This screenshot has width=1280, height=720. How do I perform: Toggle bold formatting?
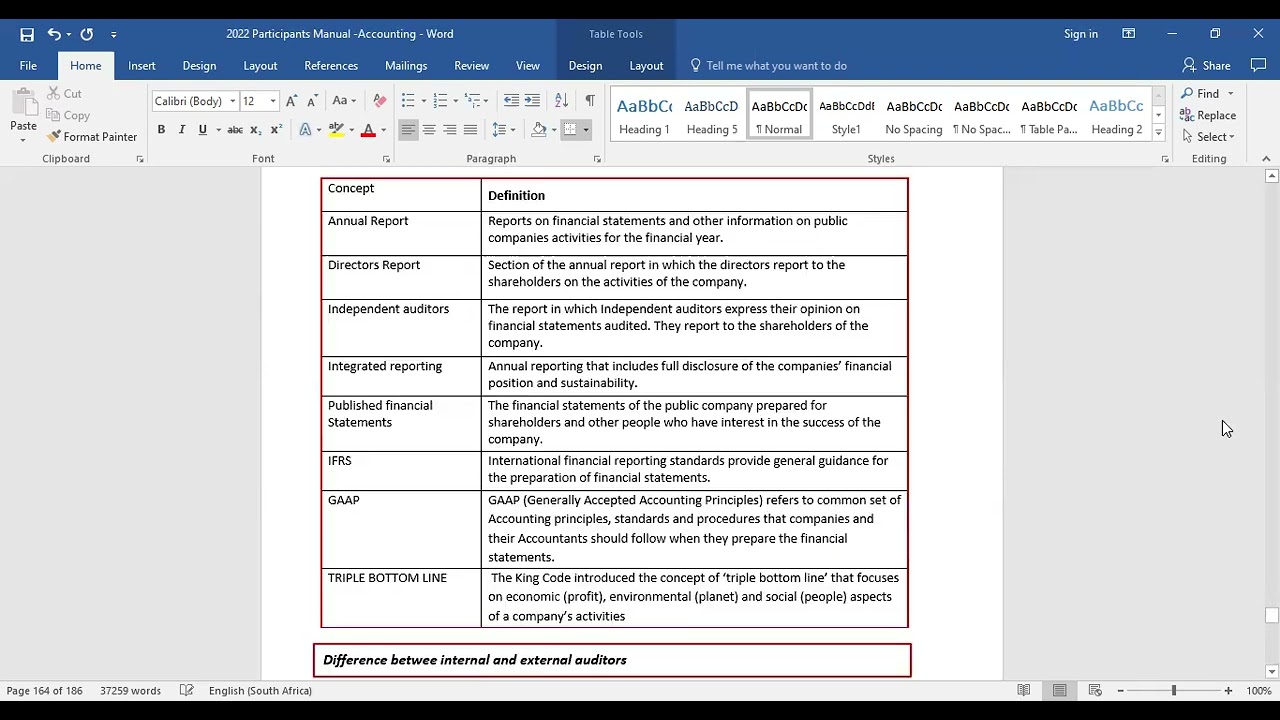(x=161, y=130)
